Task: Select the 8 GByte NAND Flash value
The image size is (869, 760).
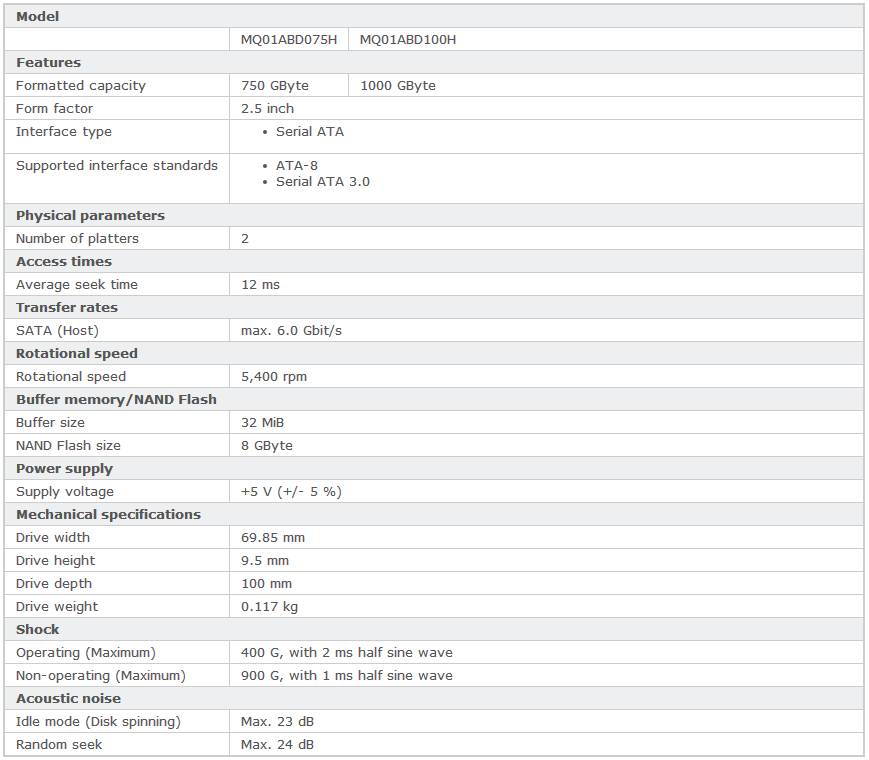Action: (x=267, y=446)
